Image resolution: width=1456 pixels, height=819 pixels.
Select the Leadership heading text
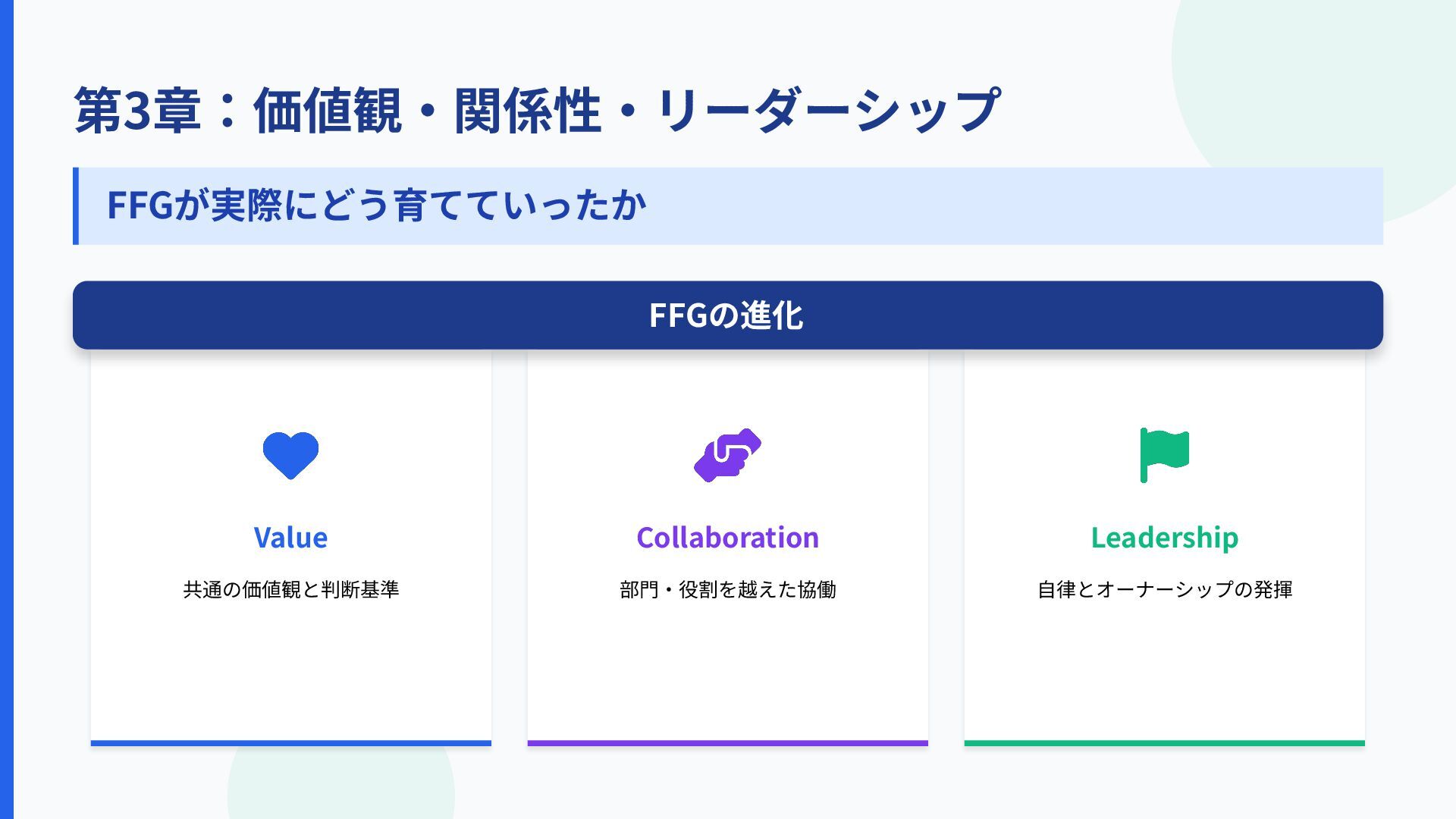(1164, 538)
